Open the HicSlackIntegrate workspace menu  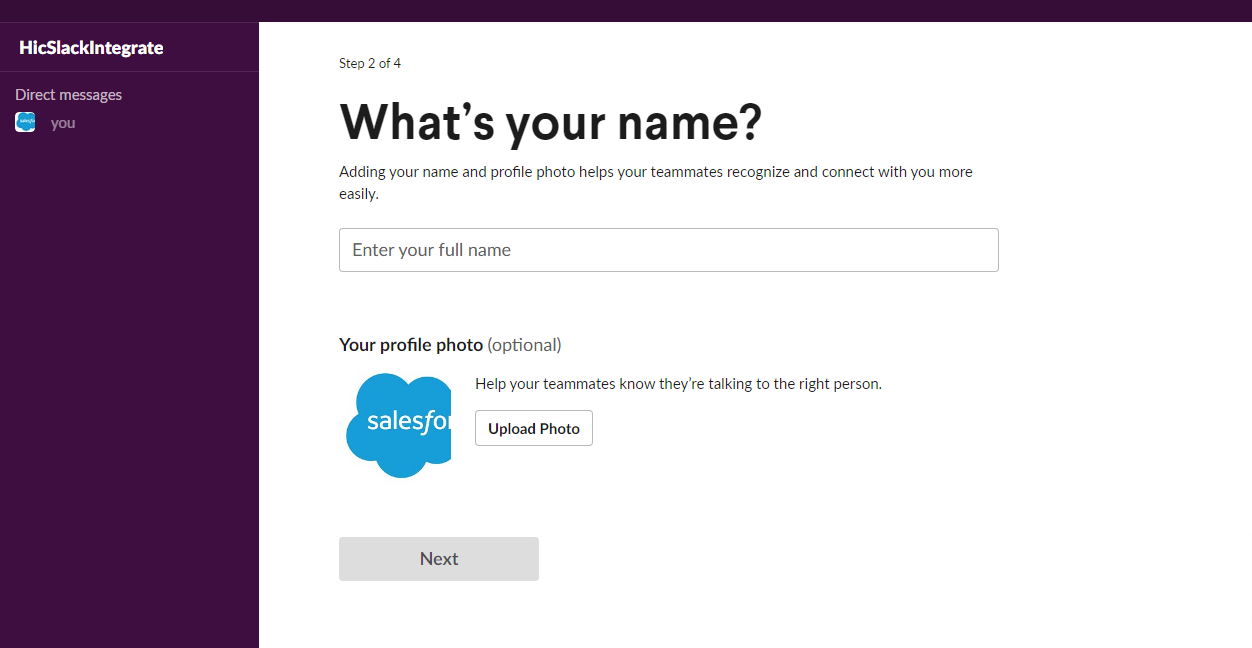point(91,47)
